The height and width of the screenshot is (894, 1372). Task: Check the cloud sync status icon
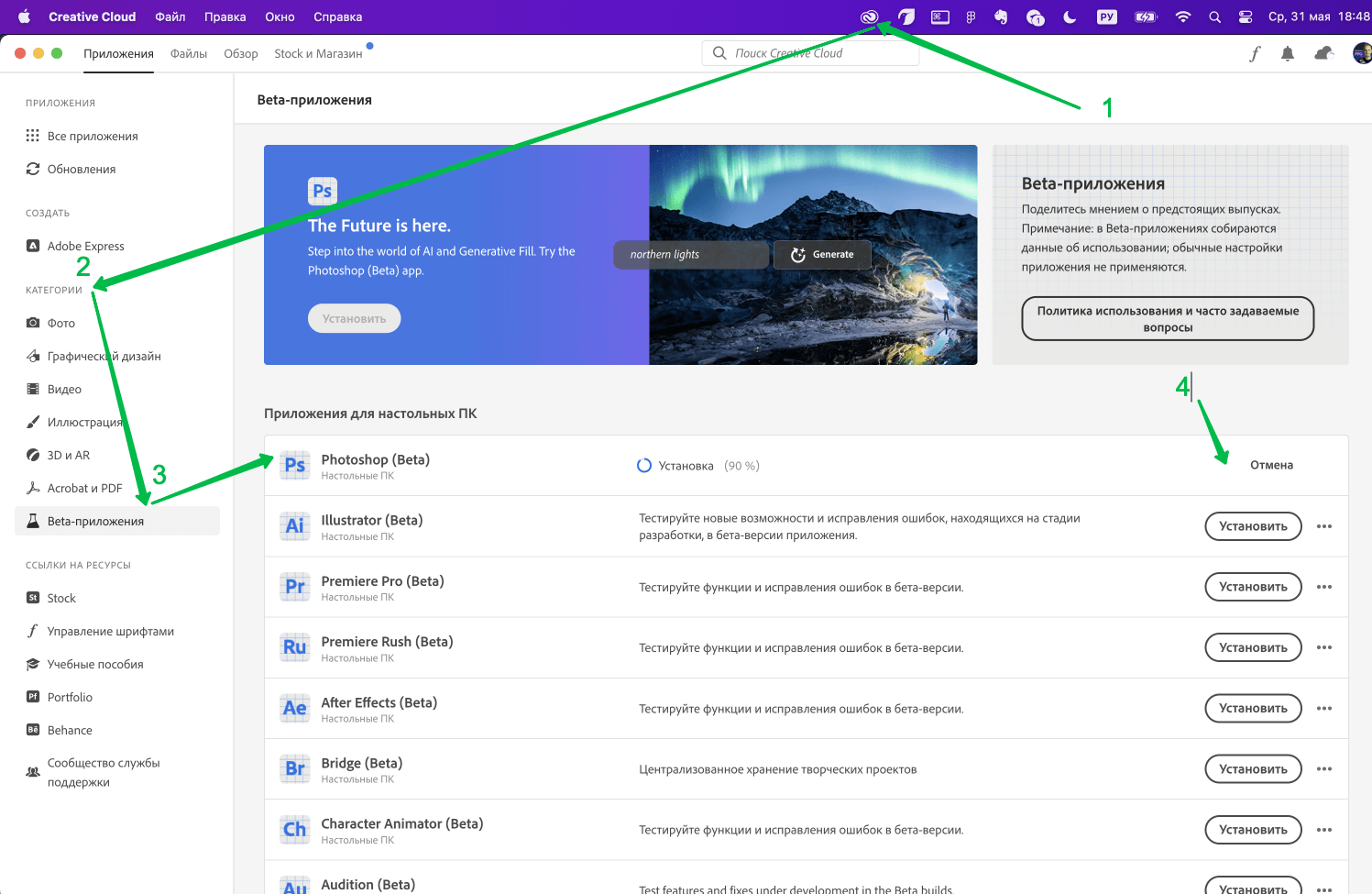tap(1323, 53)
